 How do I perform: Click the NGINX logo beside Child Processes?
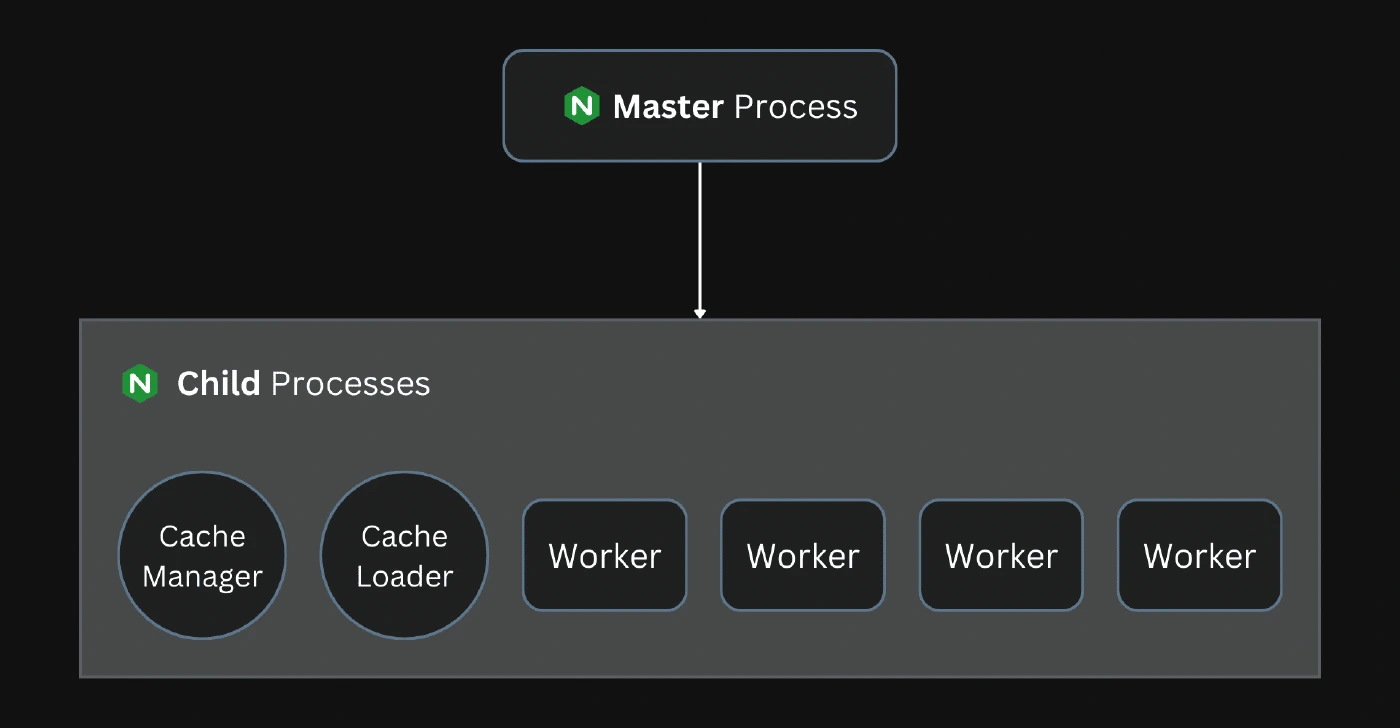(140, 383)
